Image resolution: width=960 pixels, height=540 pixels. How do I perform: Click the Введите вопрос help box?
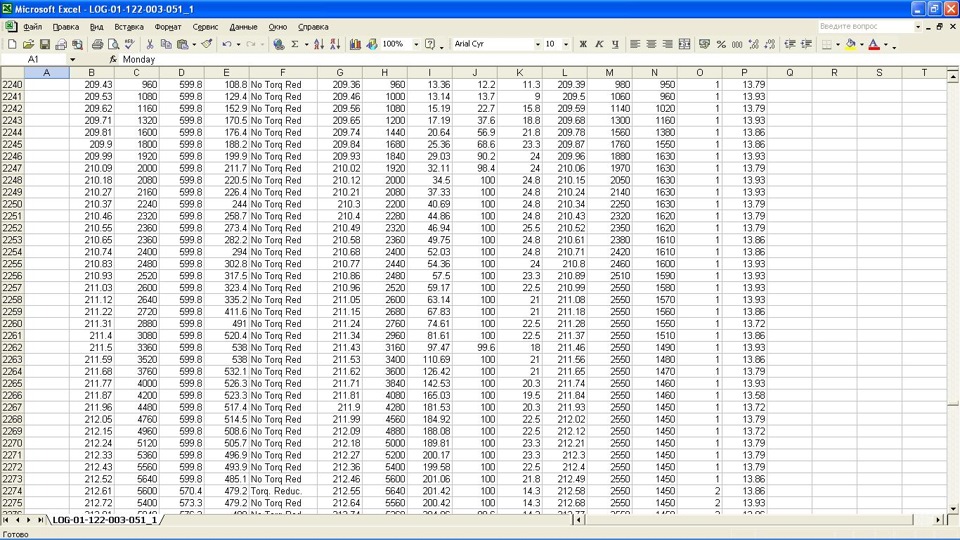click(x=865, y=26)
